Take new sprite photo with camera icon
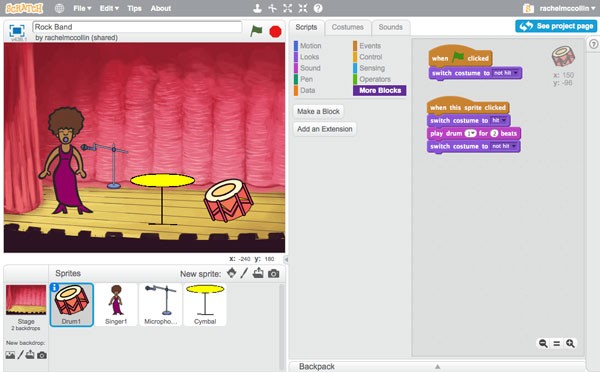Viewport: 600px width, 372px height. 273,274
